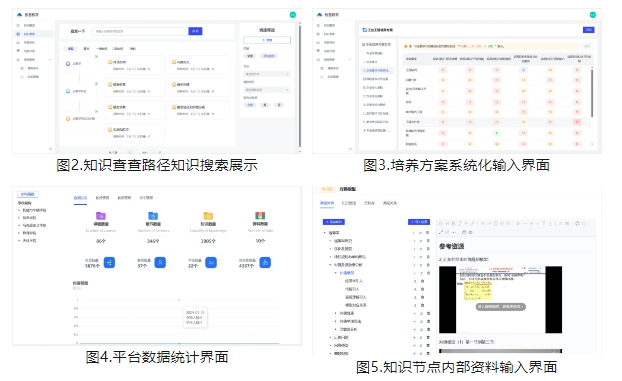Open the second dropdown in the filter panel

(267, 90)
